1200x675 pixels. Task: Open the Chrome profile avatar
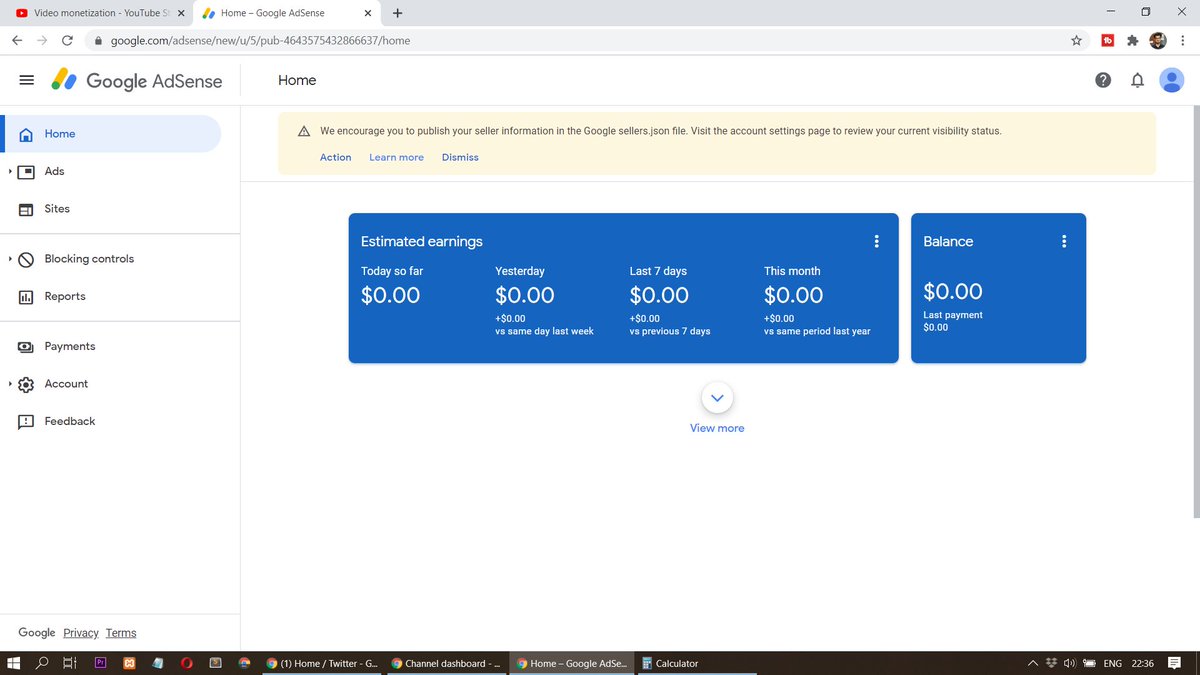tap(1158, 40)
